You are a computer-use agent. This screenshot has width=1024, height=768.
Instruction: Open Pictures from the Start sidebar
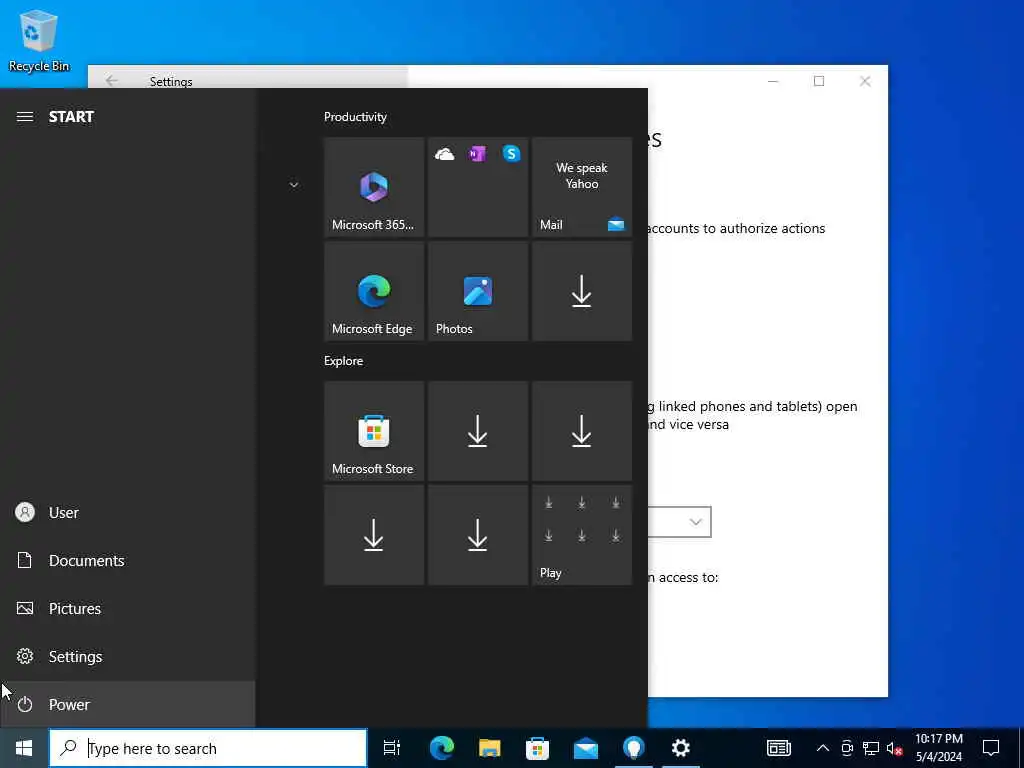click(x=127, y=609)
